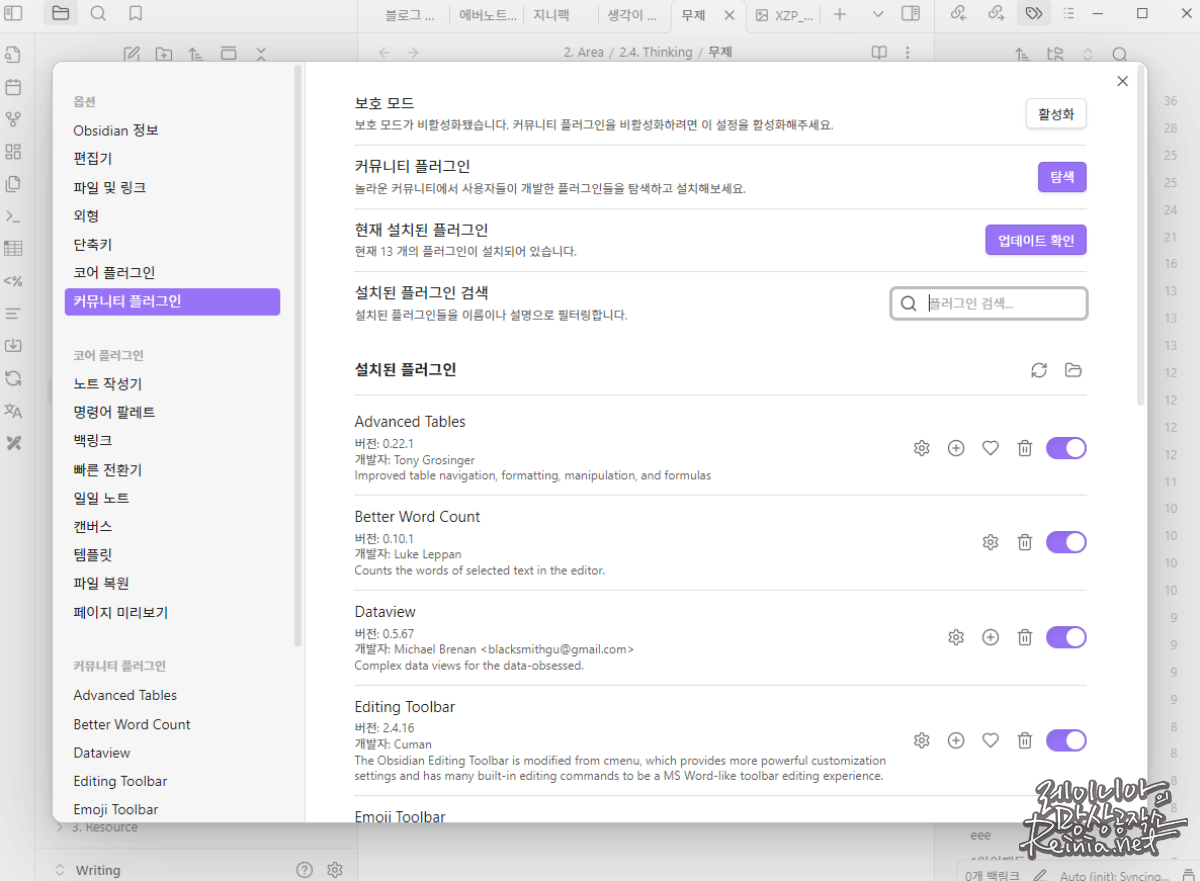Uninstall Editing Toolbar with trash icon
The width and height of the screenshot is (1200, 881).
[x=1024, y=740]
